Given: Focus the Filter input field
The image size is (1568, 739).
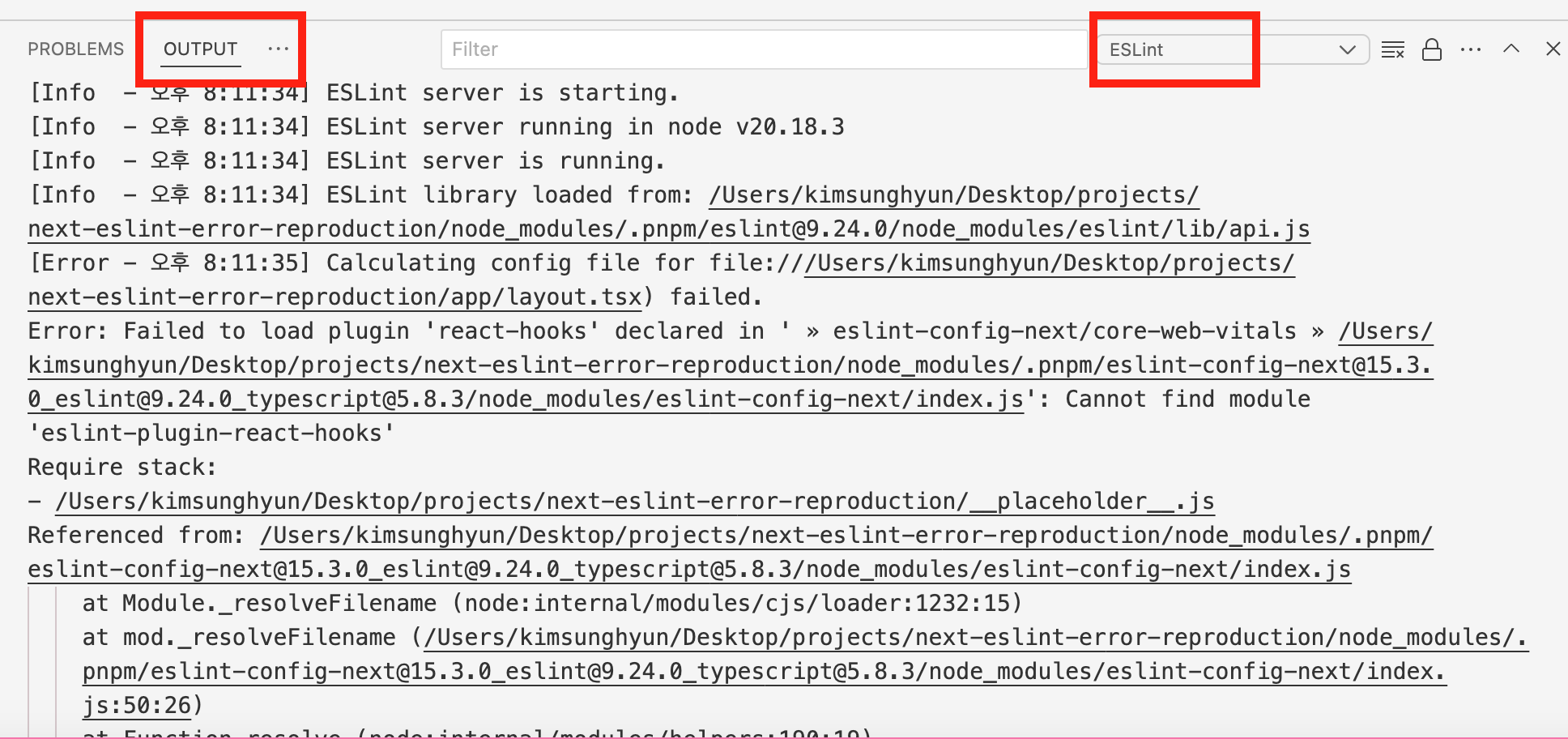Looking at the screenshot, I should point(763,49).
